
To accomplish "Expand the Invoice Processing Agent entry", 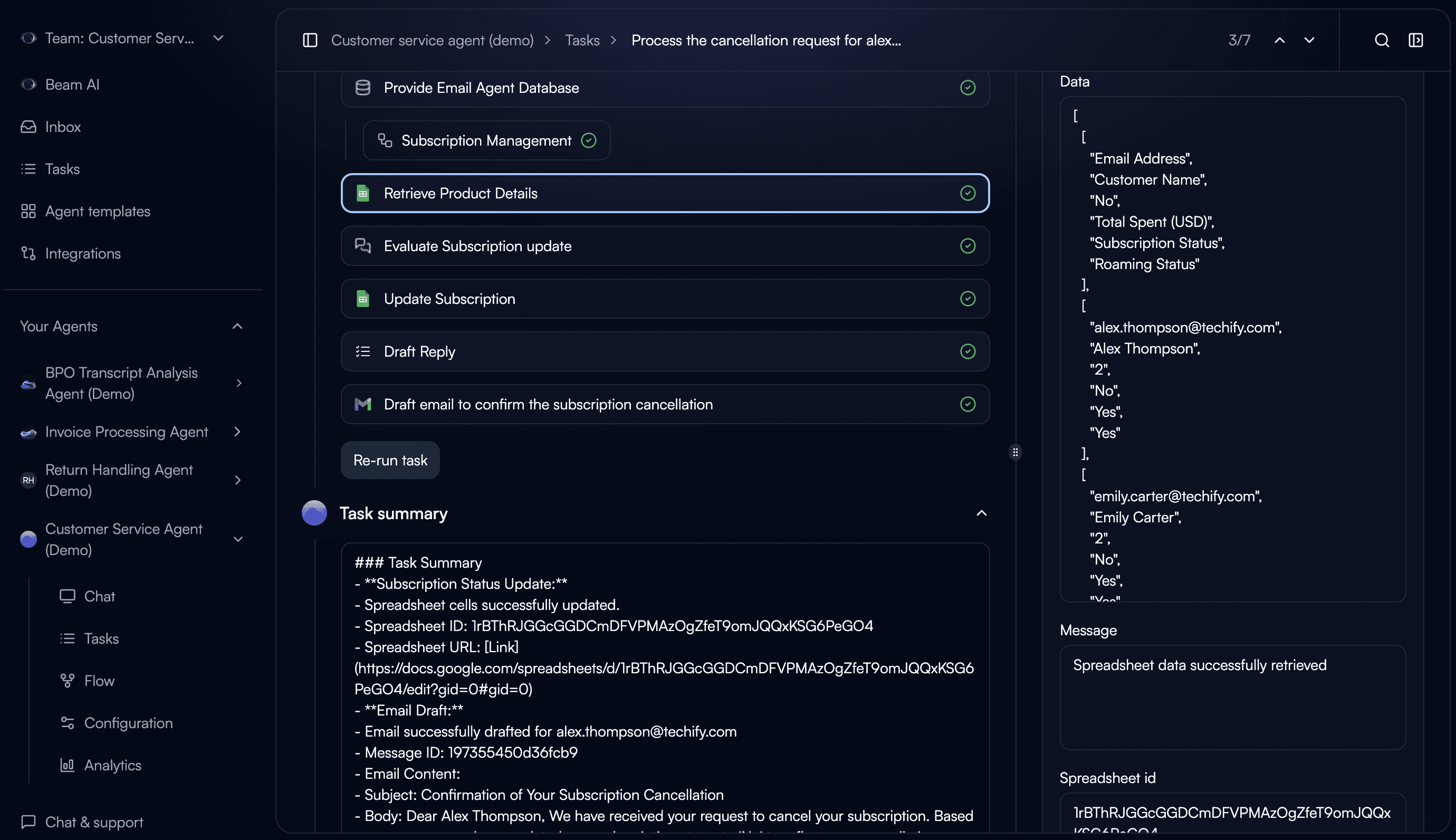I will [237, 432].
